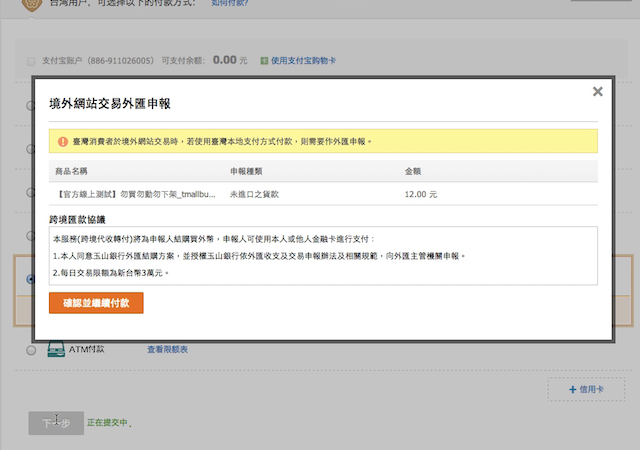Click the 商品名稱 column header
640x450 pixels.
(71, 171)
